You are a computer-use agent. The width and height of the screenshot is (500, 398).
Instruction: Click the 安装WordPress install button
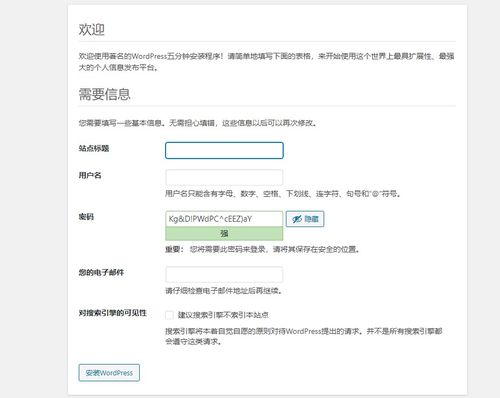(109, 373)
